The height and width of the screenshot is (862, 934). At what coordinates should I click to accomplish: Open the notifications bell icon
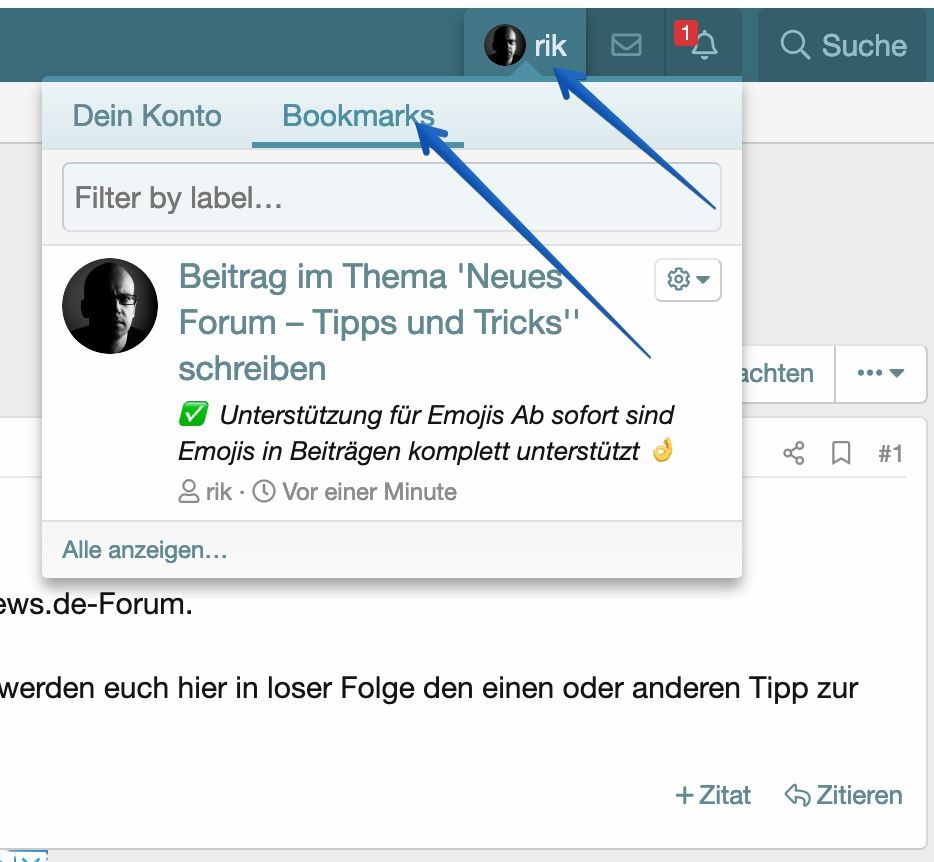704,45
